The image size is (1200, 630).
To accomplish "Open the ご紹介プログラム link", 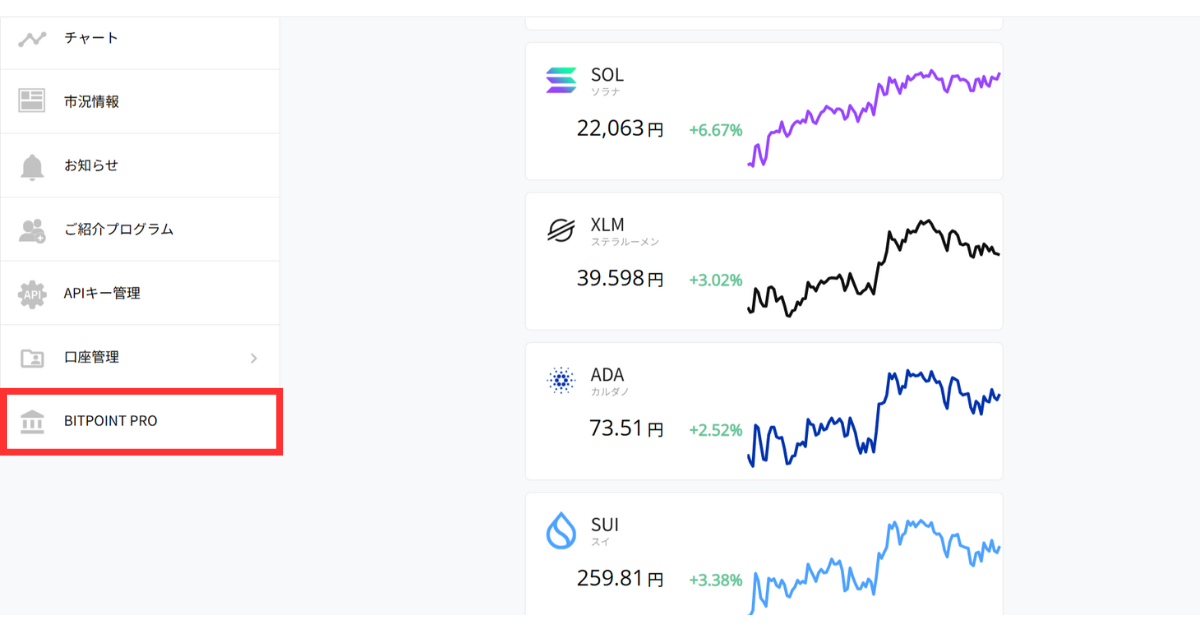I will (x=118, y=229).
